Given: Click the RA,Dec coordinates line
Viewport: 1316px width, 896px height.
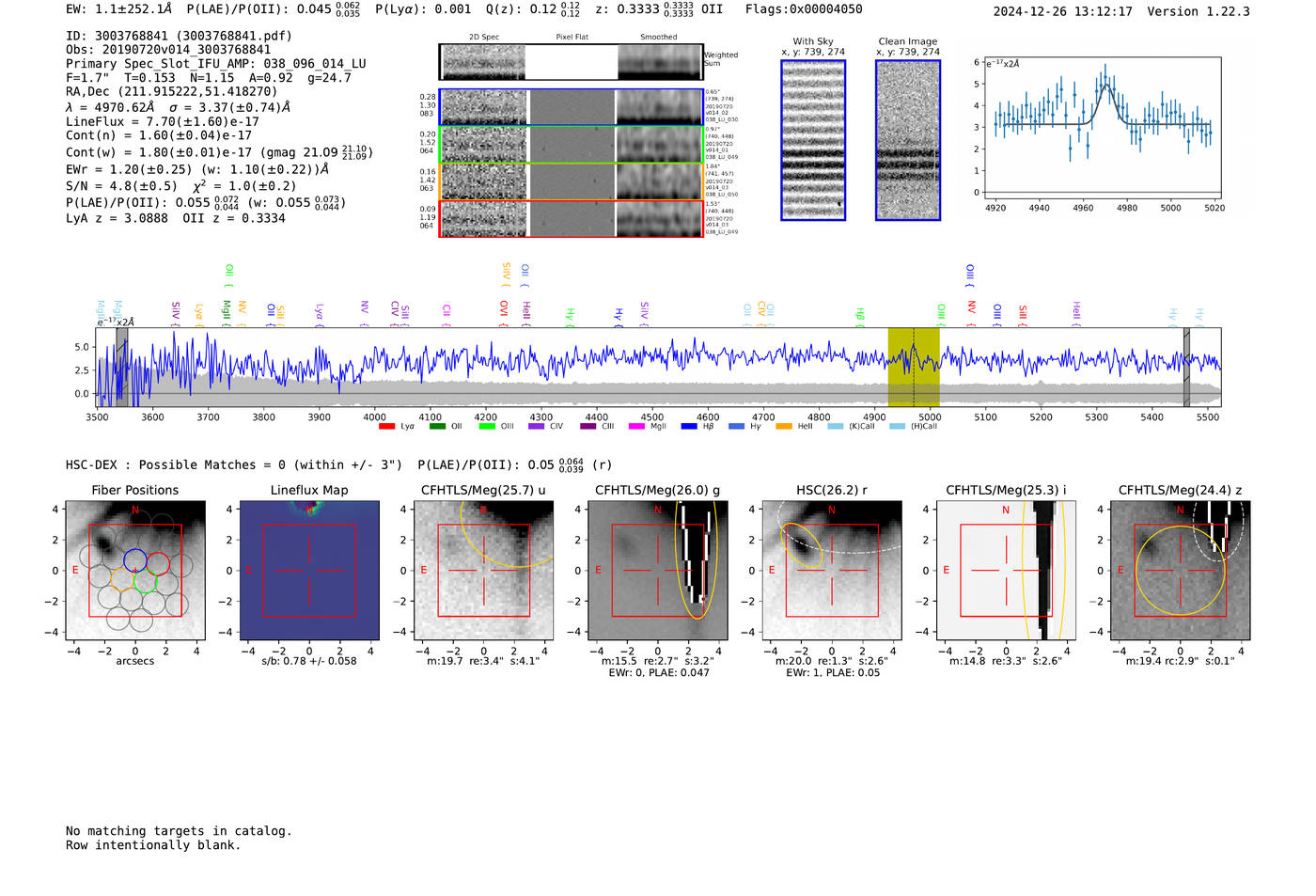Looking at the screenshot, I should [172, 92].
